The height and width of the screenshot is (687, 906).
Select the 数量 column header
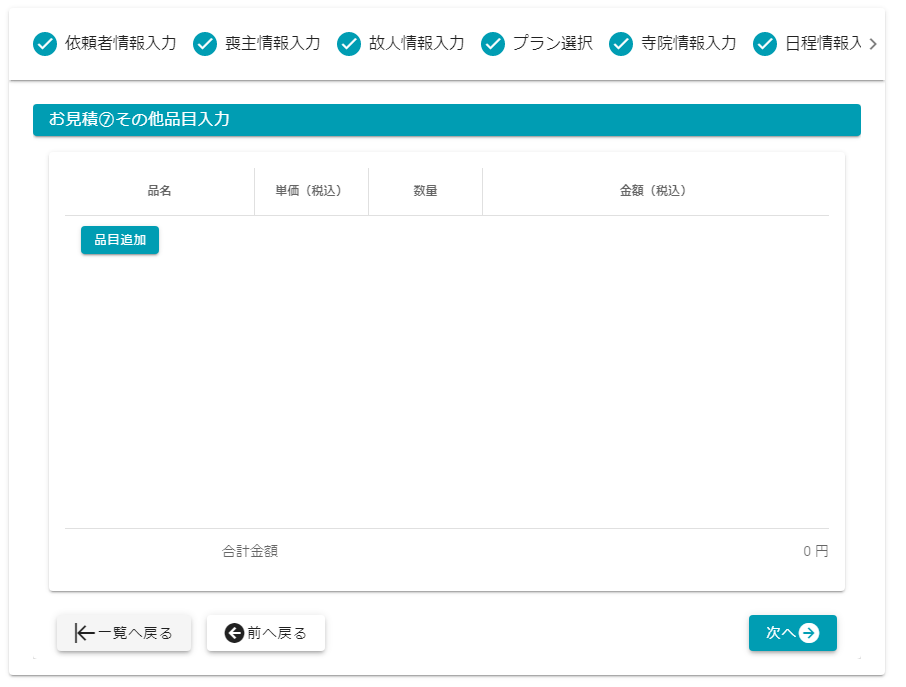coord(425,191)
